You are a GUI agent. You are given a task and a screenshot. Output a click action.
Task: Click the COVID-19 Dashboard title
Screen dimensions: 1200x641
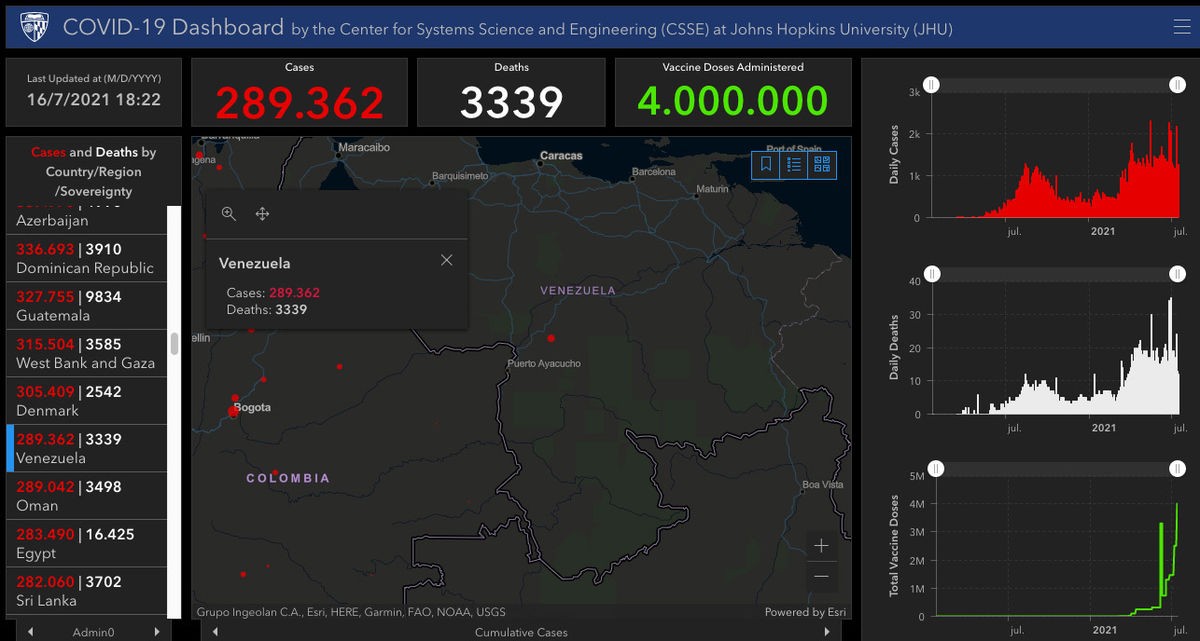[x=173, y=27]
